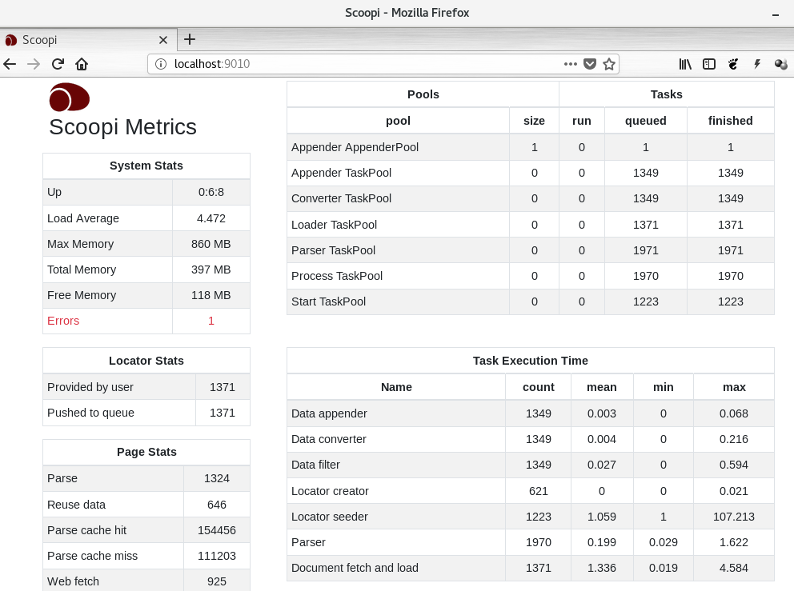
Task: Toggle the sidebar view icon
Action: (709, 64)
